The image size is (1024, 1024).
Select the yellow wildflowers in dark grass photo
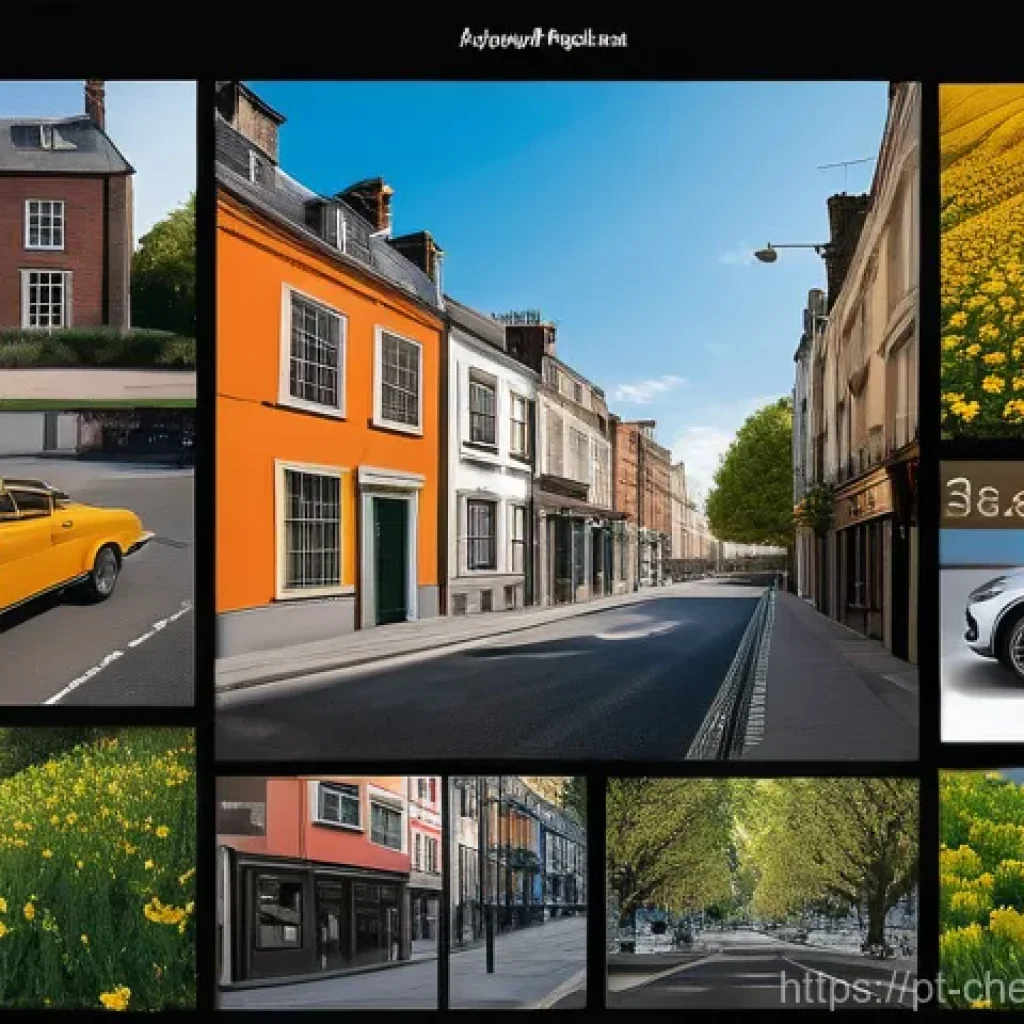click(97, 868)
